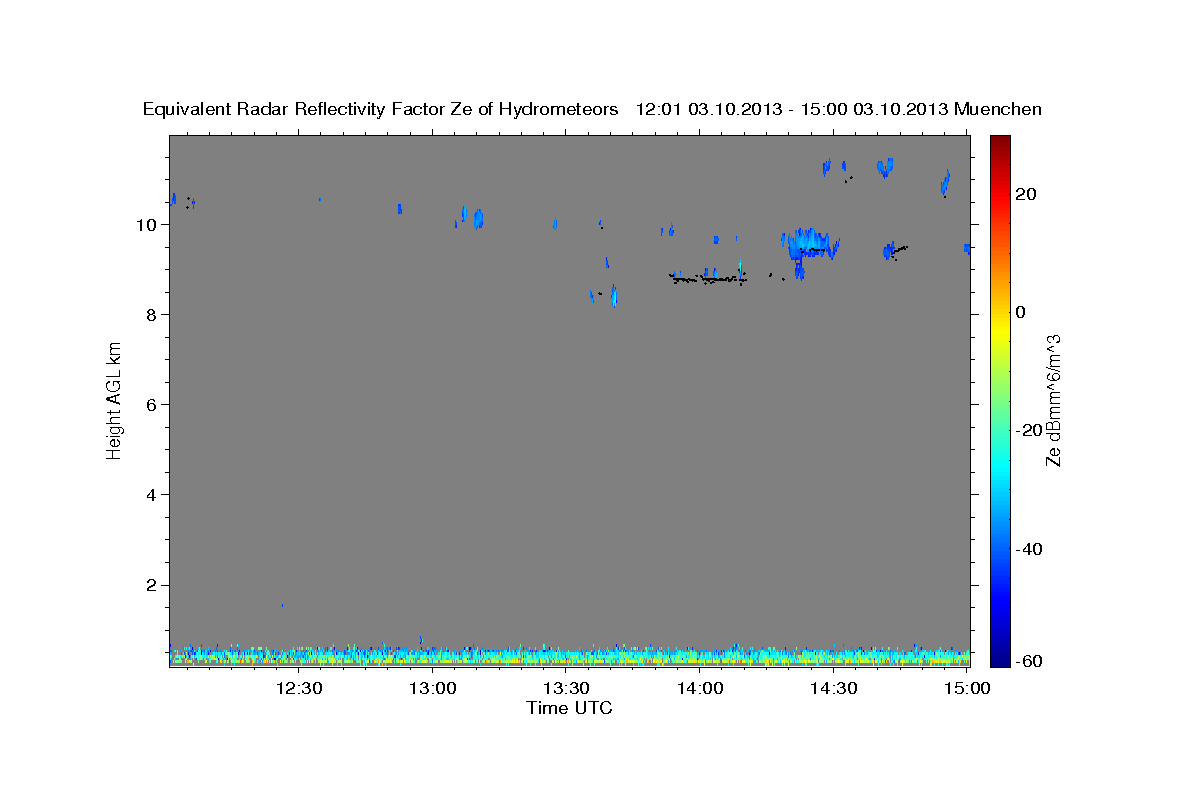
Task: Pick the dark blue bottom of the colorbar
Action: click(x=1000, y=658)
